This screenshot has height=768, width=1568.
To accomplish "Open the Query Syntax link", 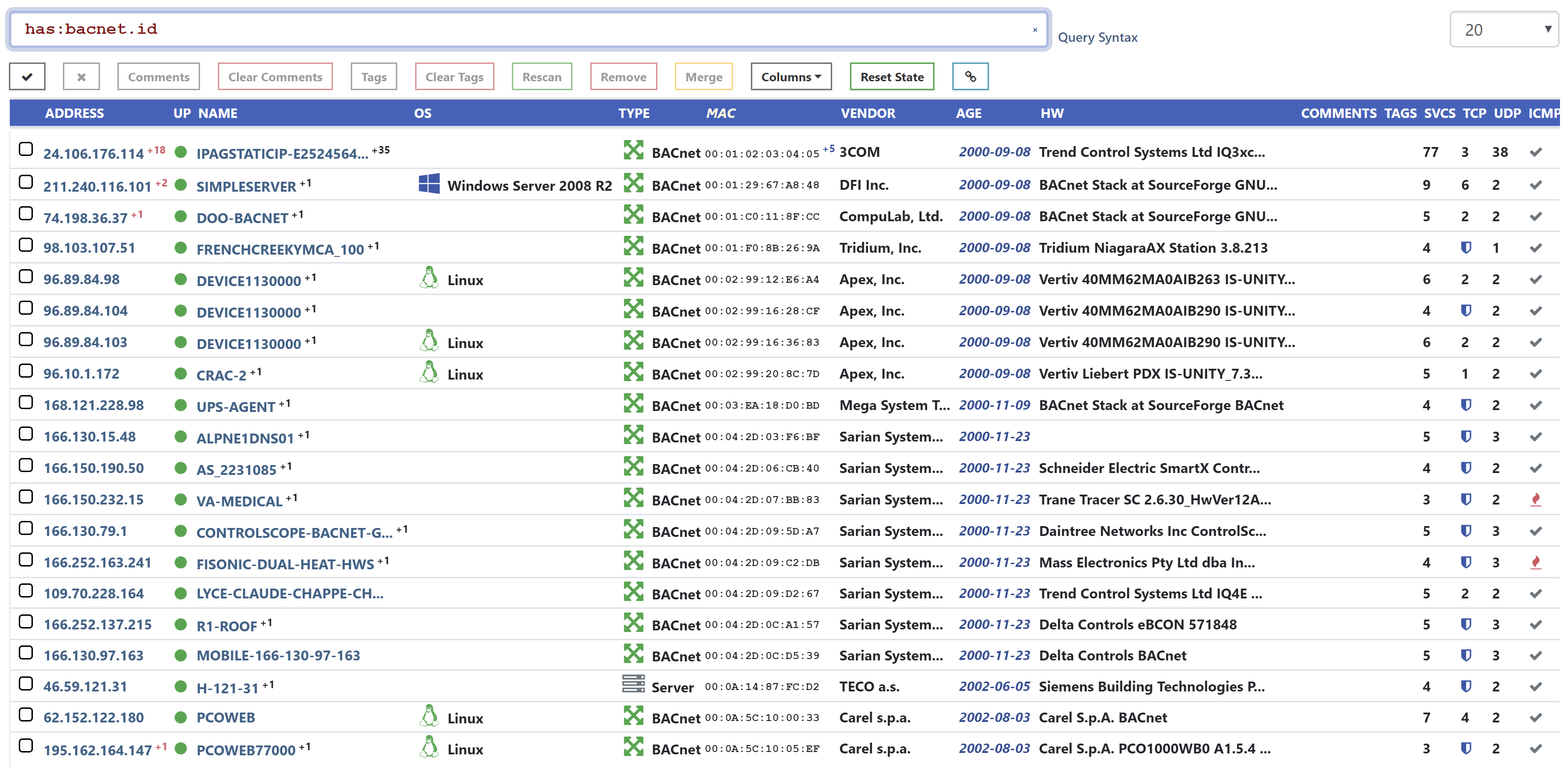I will pyautogui.click(x=1097, y=37).
